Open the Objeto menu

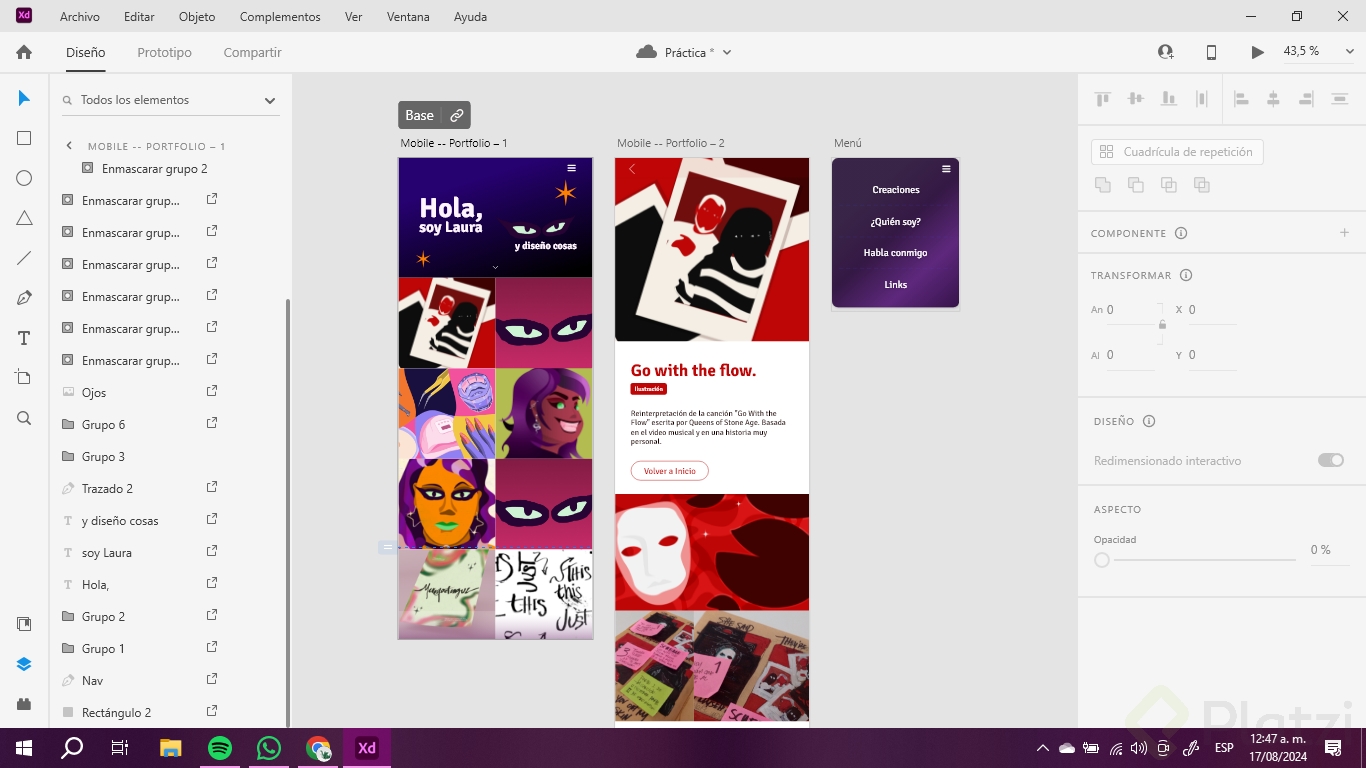[197, 17]
